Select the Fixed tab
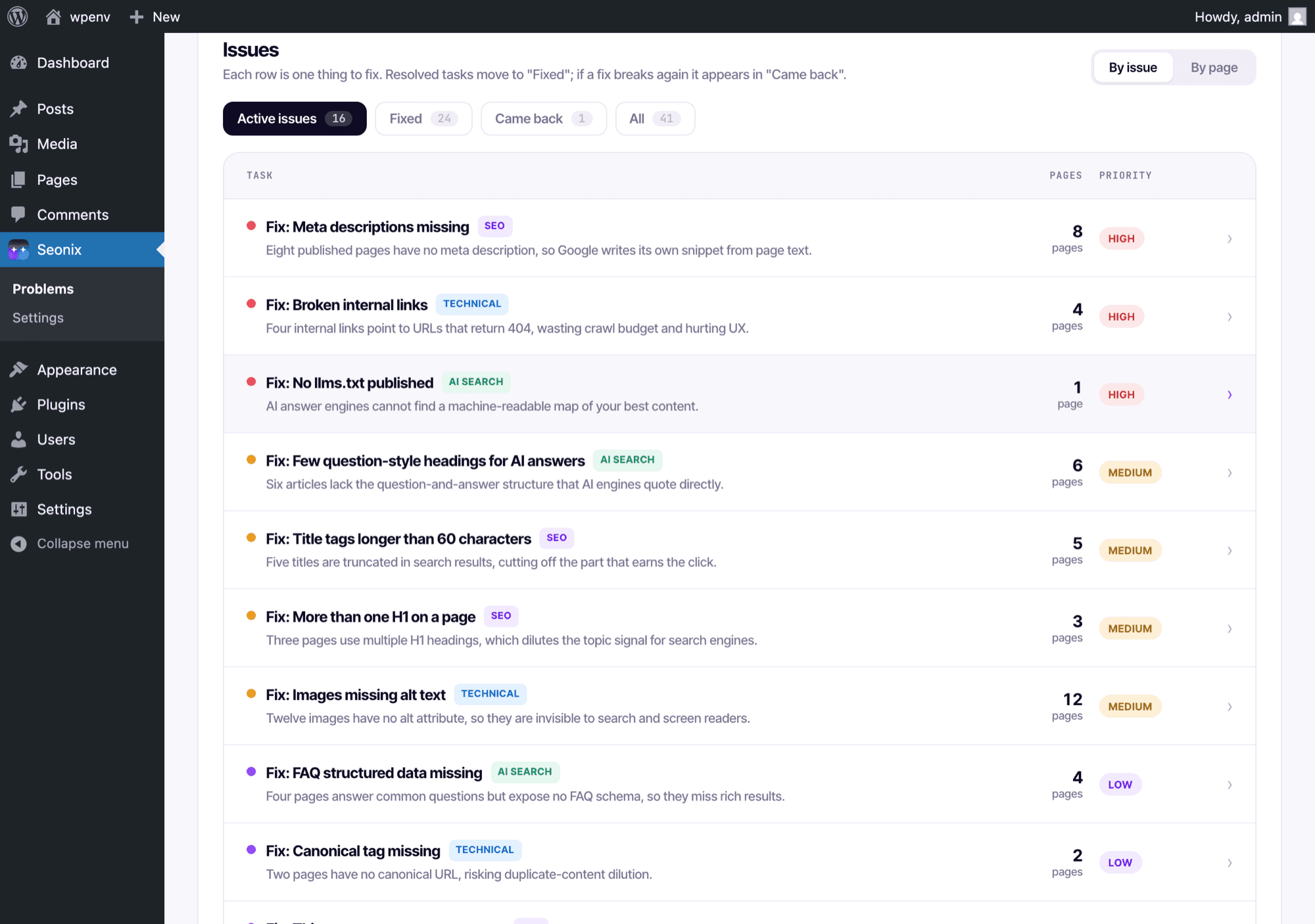This screenshot has width=1315, height=924. pyautogui.click(x=423, y=118)
